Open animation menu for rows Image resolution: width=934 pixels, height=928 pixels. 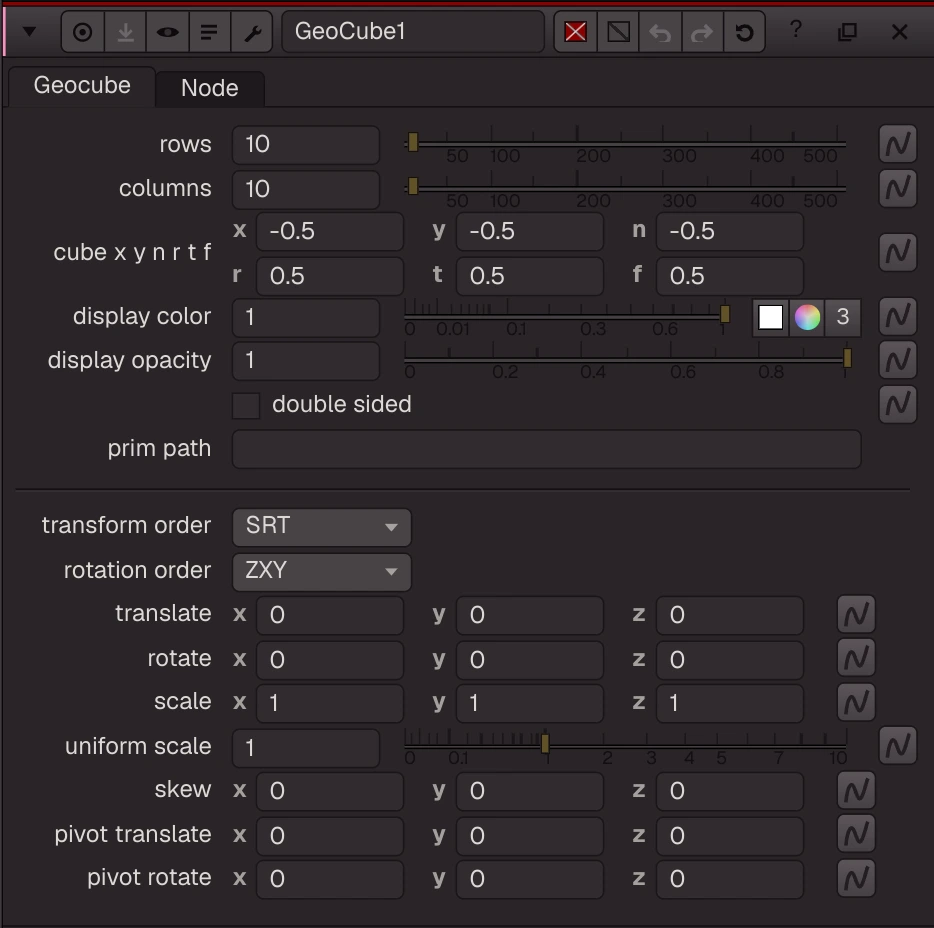[x=898, y=144]
